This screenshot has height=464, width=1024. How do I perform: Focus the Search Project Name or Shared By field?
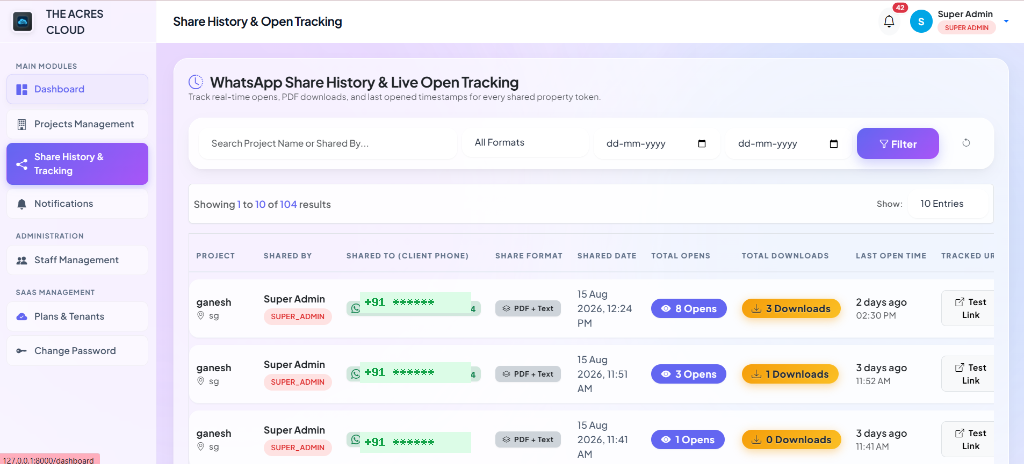(328, 144)
